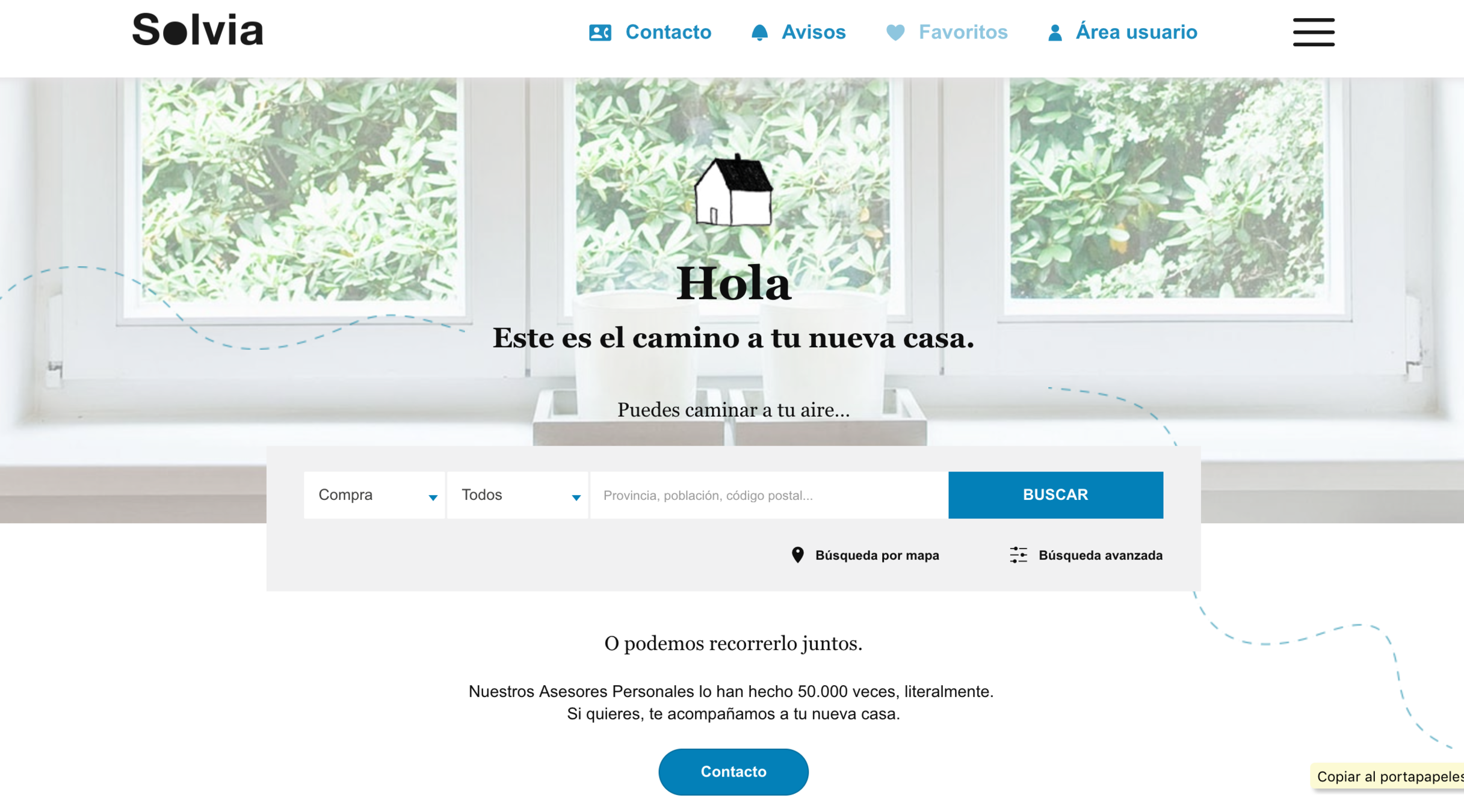Click the Solvia logo
This screenshot has width=1464, height=812.
click(198, 29)
